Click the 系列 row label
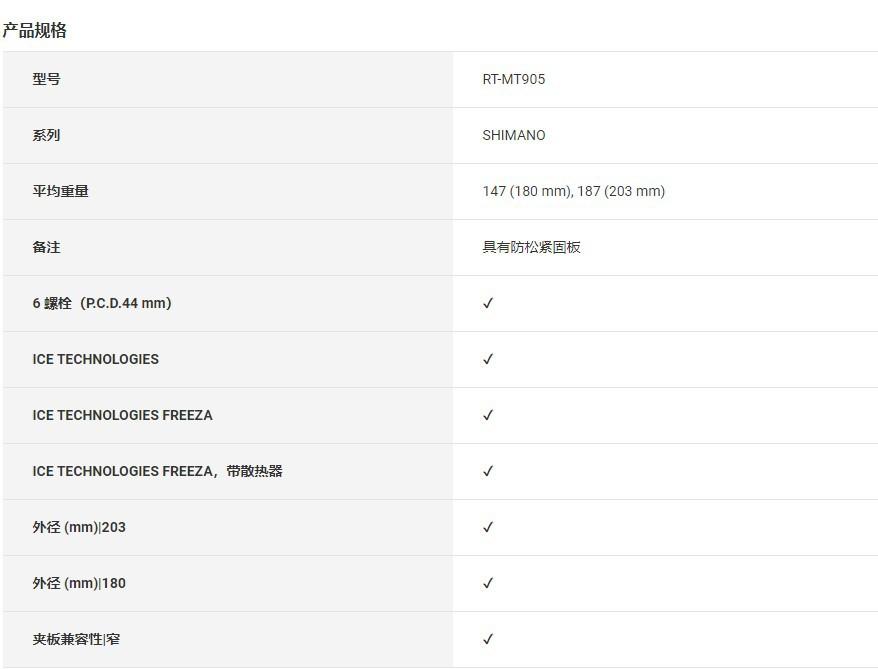Viewport: 878px width, 669px height. 46,135
